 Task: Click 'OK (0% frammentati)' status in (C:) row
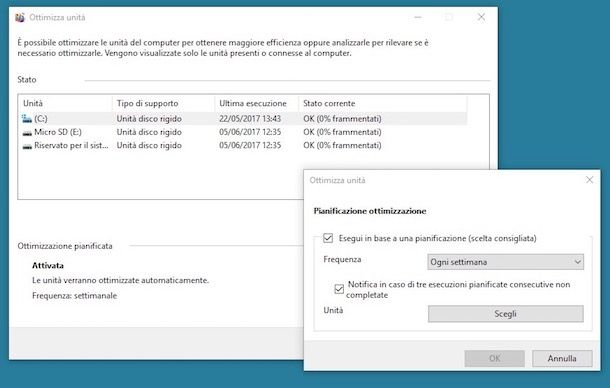pyautogui.click(x=342, y=119)
